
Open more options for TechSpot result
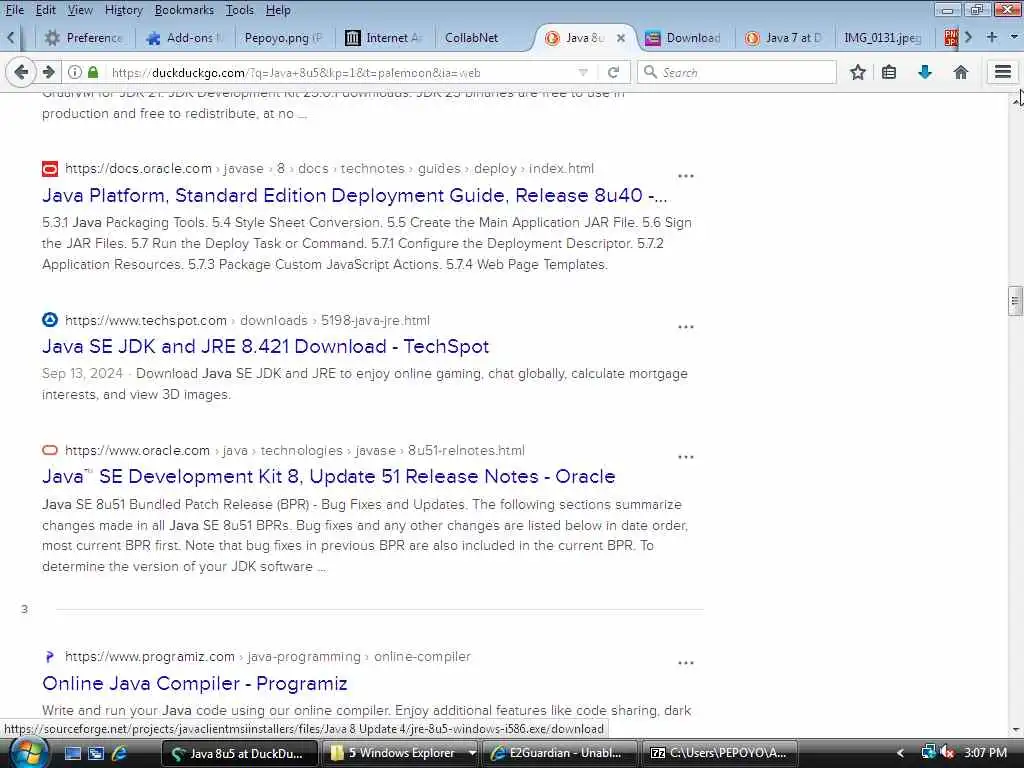click(x=686, y=327)
